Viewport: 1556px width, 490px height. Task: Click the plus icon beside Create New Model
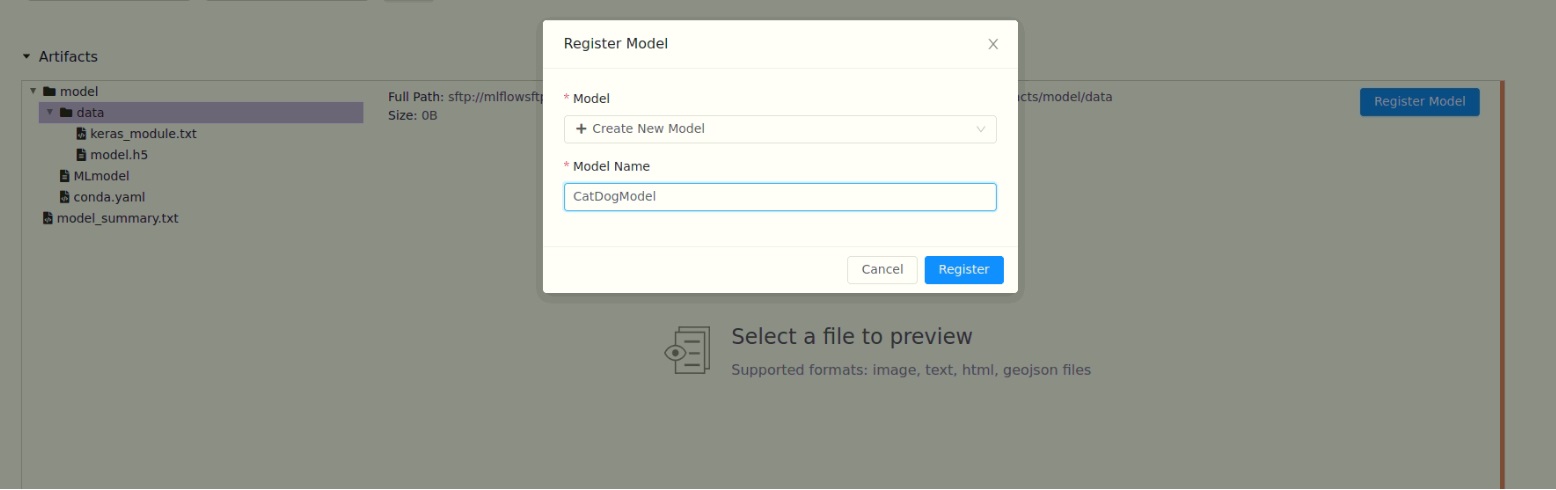tap(581, 129)
